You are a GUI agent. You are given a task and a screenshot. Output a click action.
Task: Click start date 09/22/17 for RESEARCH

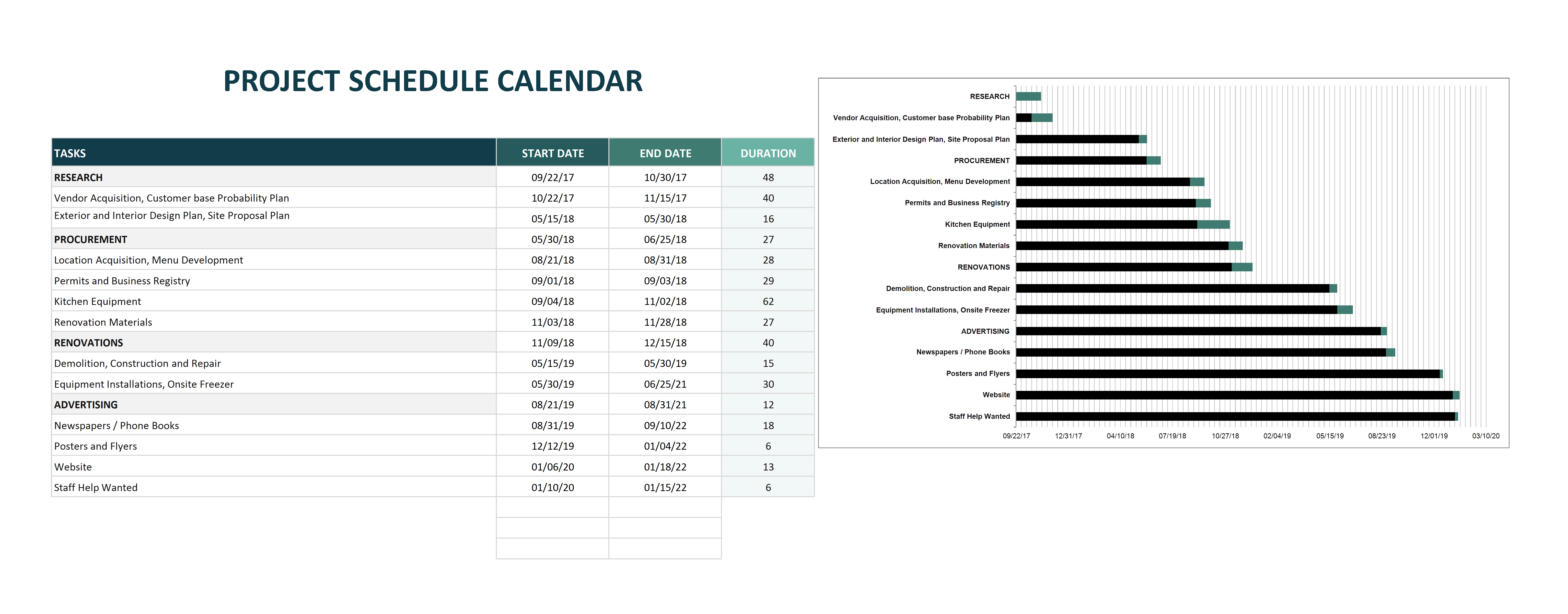point(552,177)
